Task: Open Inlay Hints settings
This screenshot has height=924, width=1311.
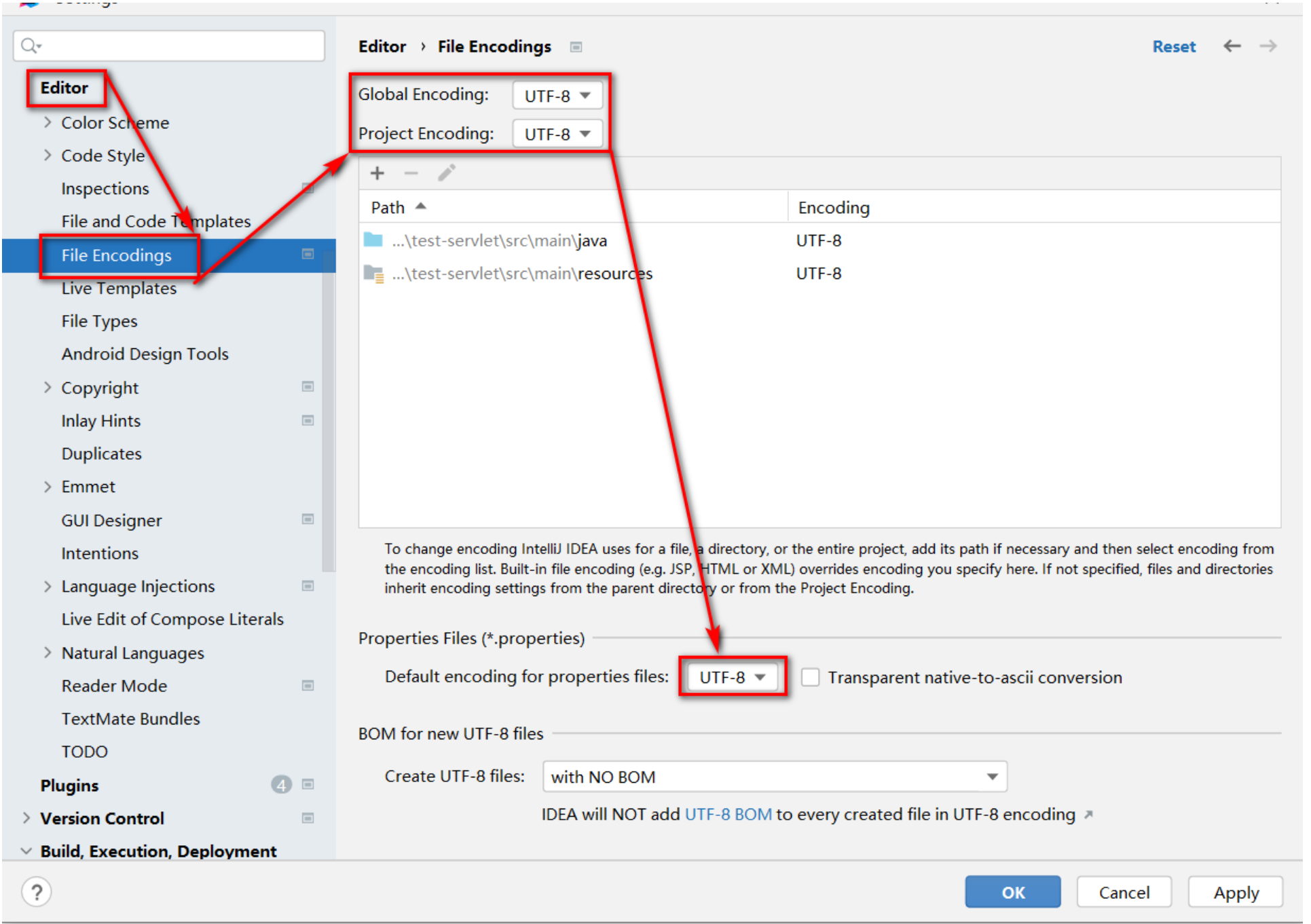Action: tap(101, 421)
